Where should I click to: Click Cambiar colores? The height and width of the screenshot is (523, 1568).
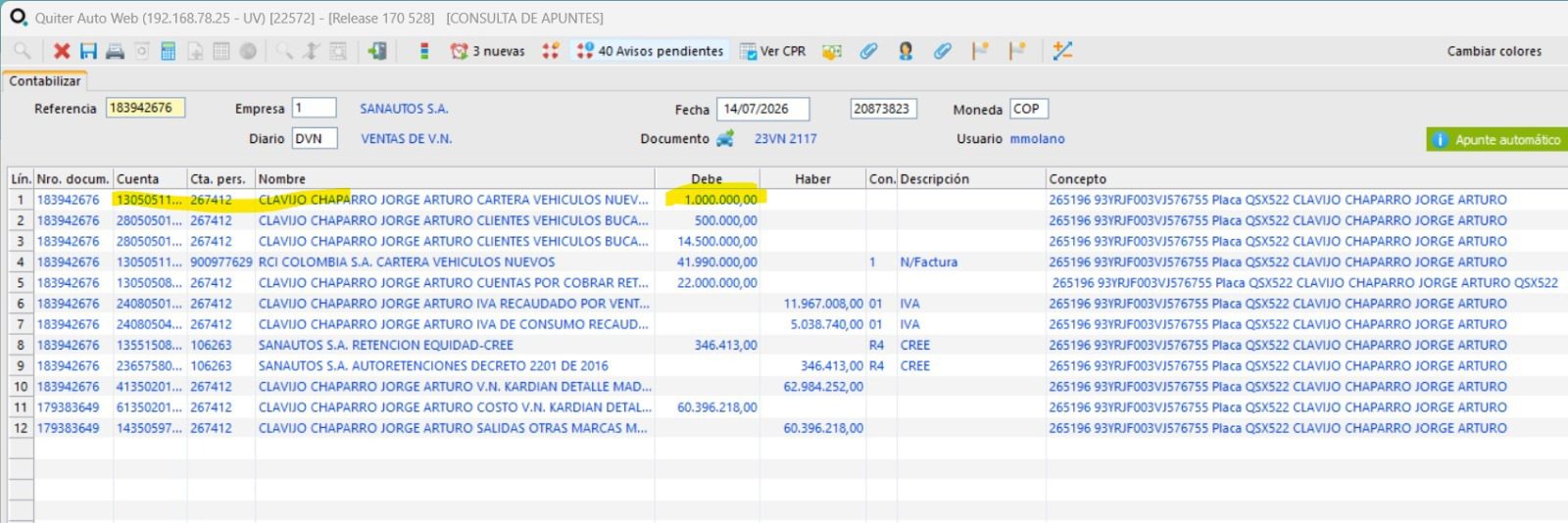click(1494, 51)
